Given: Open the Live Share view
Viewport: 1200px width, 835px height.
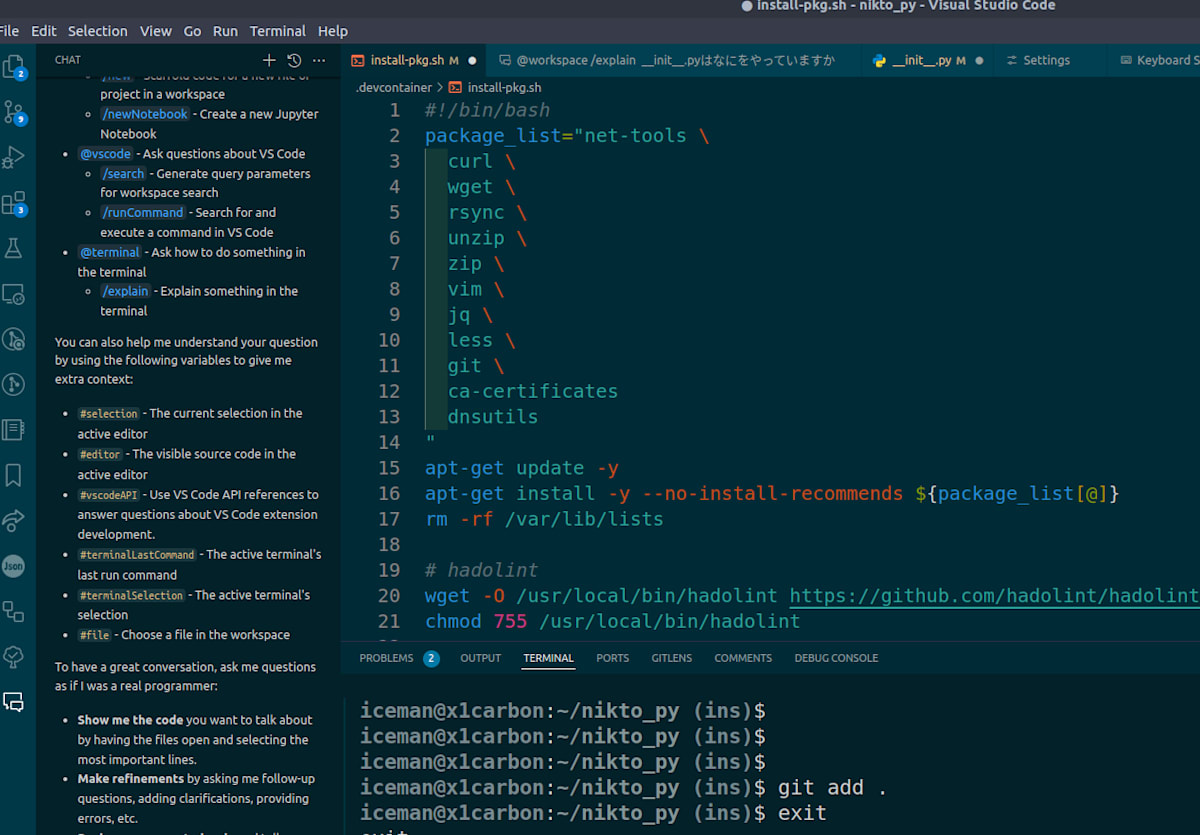Looking at the screenshot, I should 14,521.
